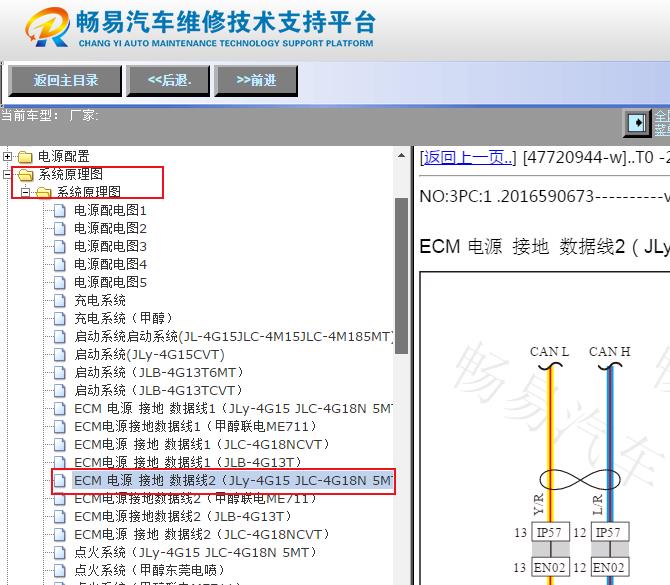
Task: Collapse the nested 系统原理图 subfolder
Action: (26, 192)
